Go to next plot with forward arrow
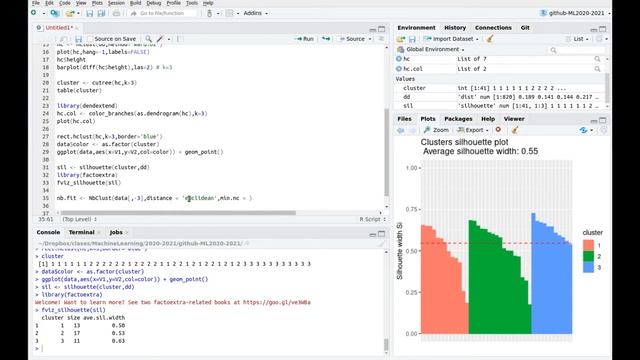640x360 pixels. coord(412,130)
